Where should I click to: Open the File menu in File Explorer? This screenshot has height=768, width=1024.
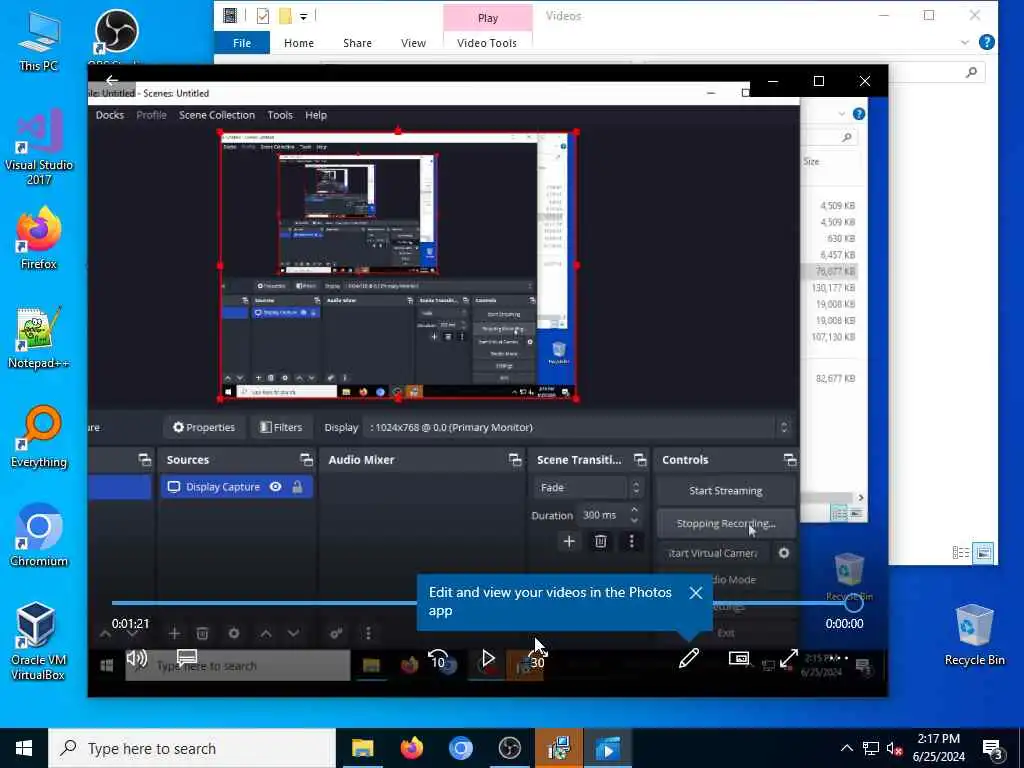(242, 43)
